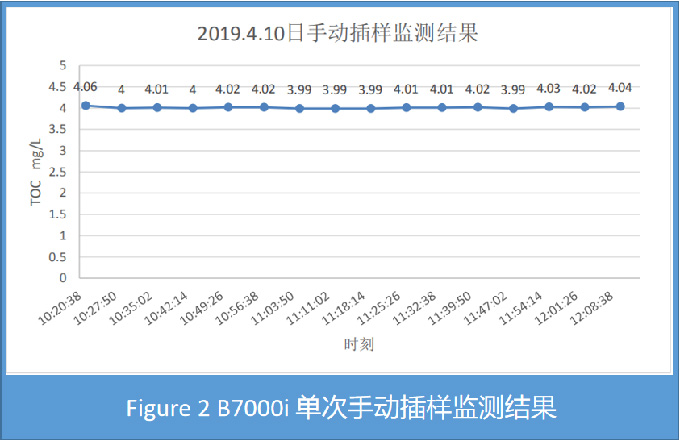Click the last data point marker under 4.04
This screenshot has width=680, height=440.
click(621, 106)
